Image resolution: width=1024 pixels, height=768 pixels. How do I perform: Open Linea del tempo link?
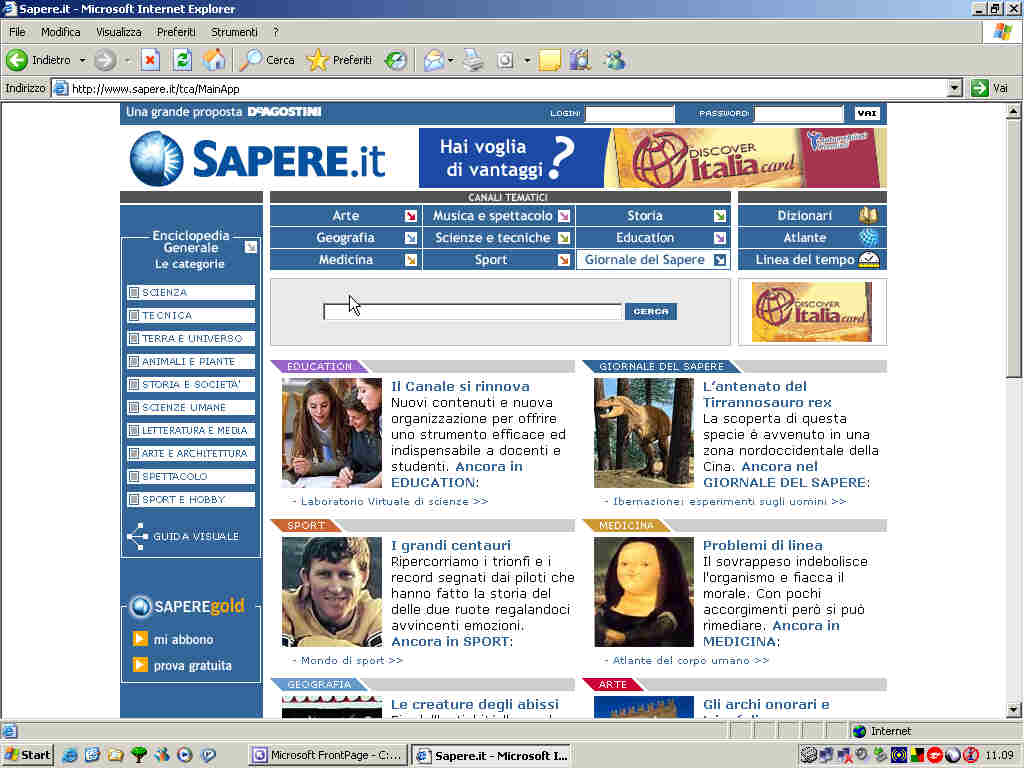812,260
